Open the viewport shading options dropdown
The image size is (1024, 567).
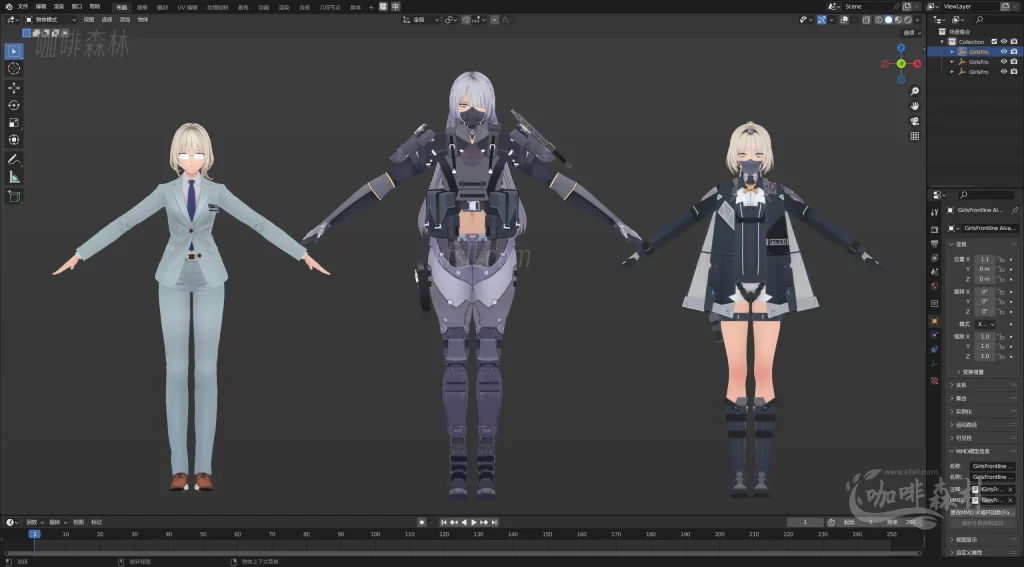(x=918, y=20)
